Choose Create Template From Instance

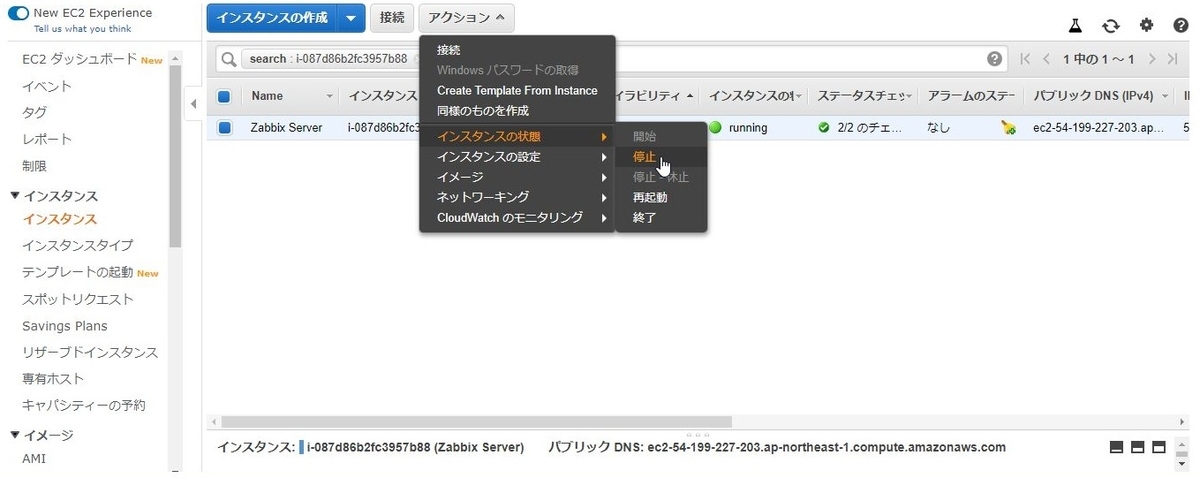[x=518, y=90]
